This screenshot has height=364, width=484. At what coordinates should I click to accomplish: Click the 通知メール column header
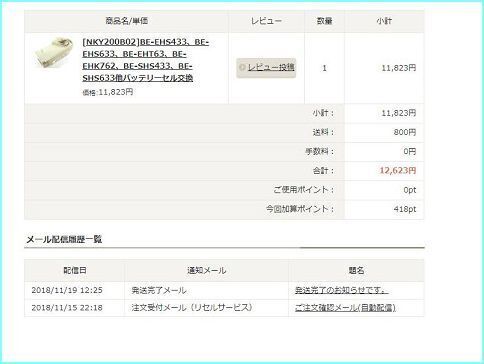[206, 270]
